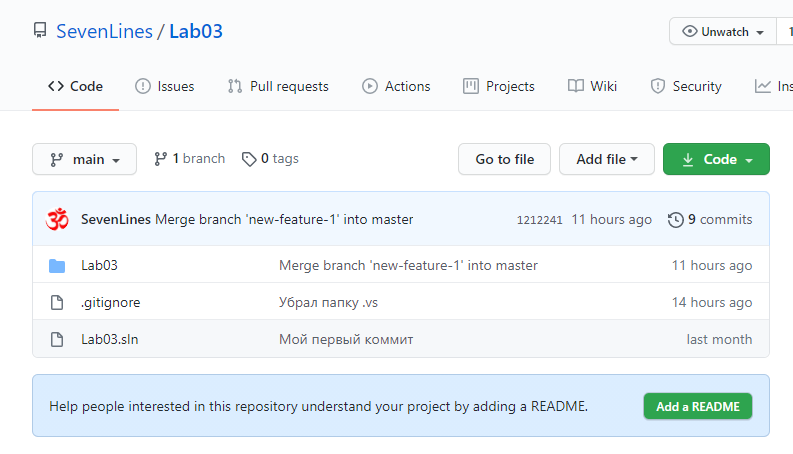Open the Wiki tab

point(592,86)
